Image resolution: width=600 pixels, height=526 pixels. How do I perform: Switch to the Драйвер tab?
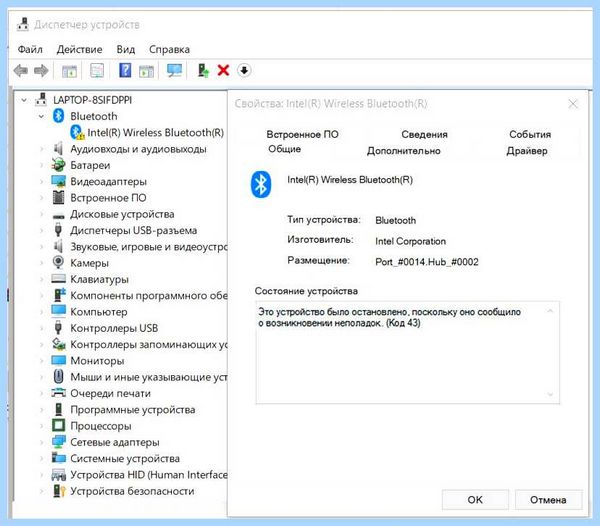[527, 150]
